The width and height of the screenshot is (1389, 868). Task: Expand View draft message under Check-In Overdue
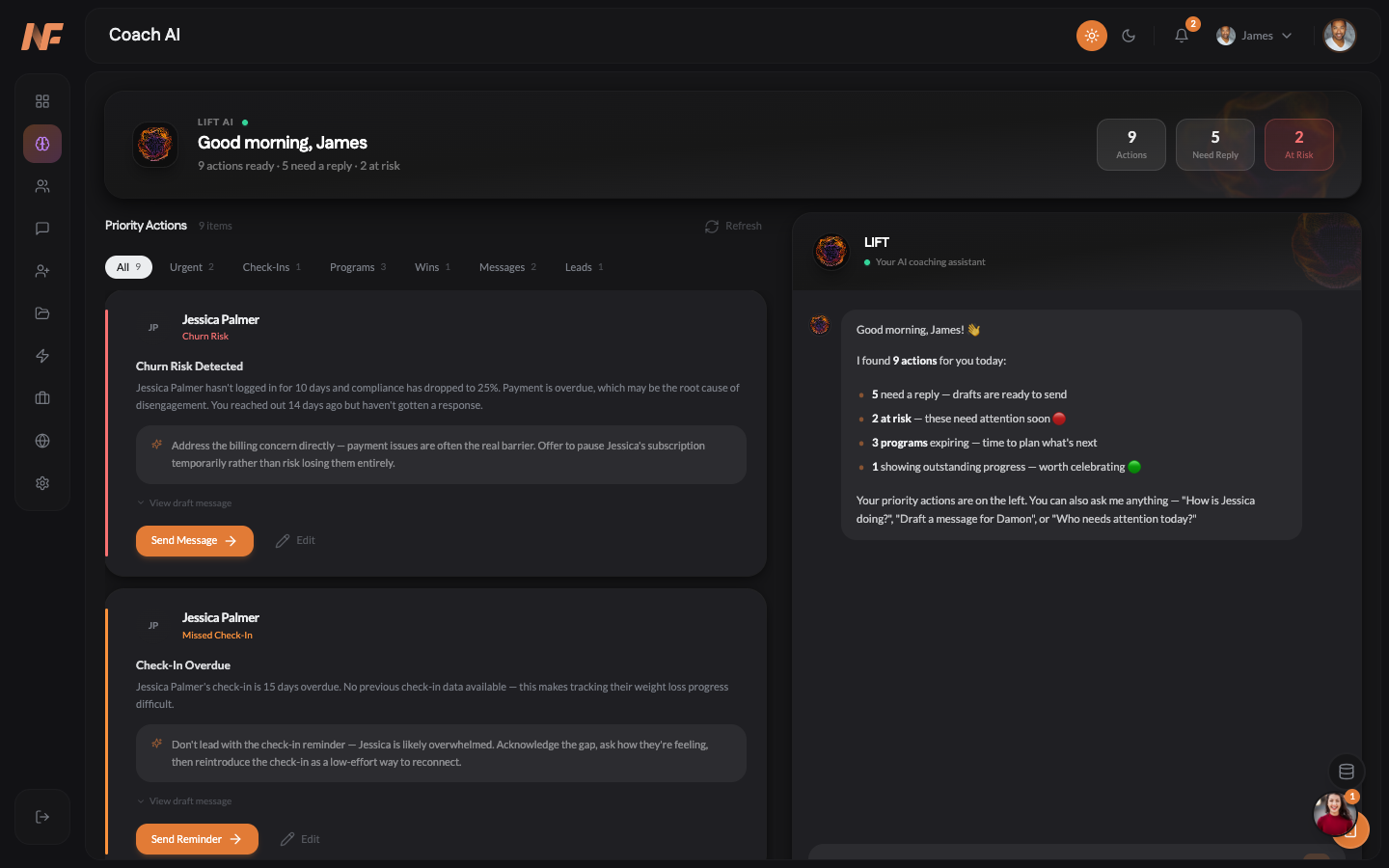tap(183, 800)
